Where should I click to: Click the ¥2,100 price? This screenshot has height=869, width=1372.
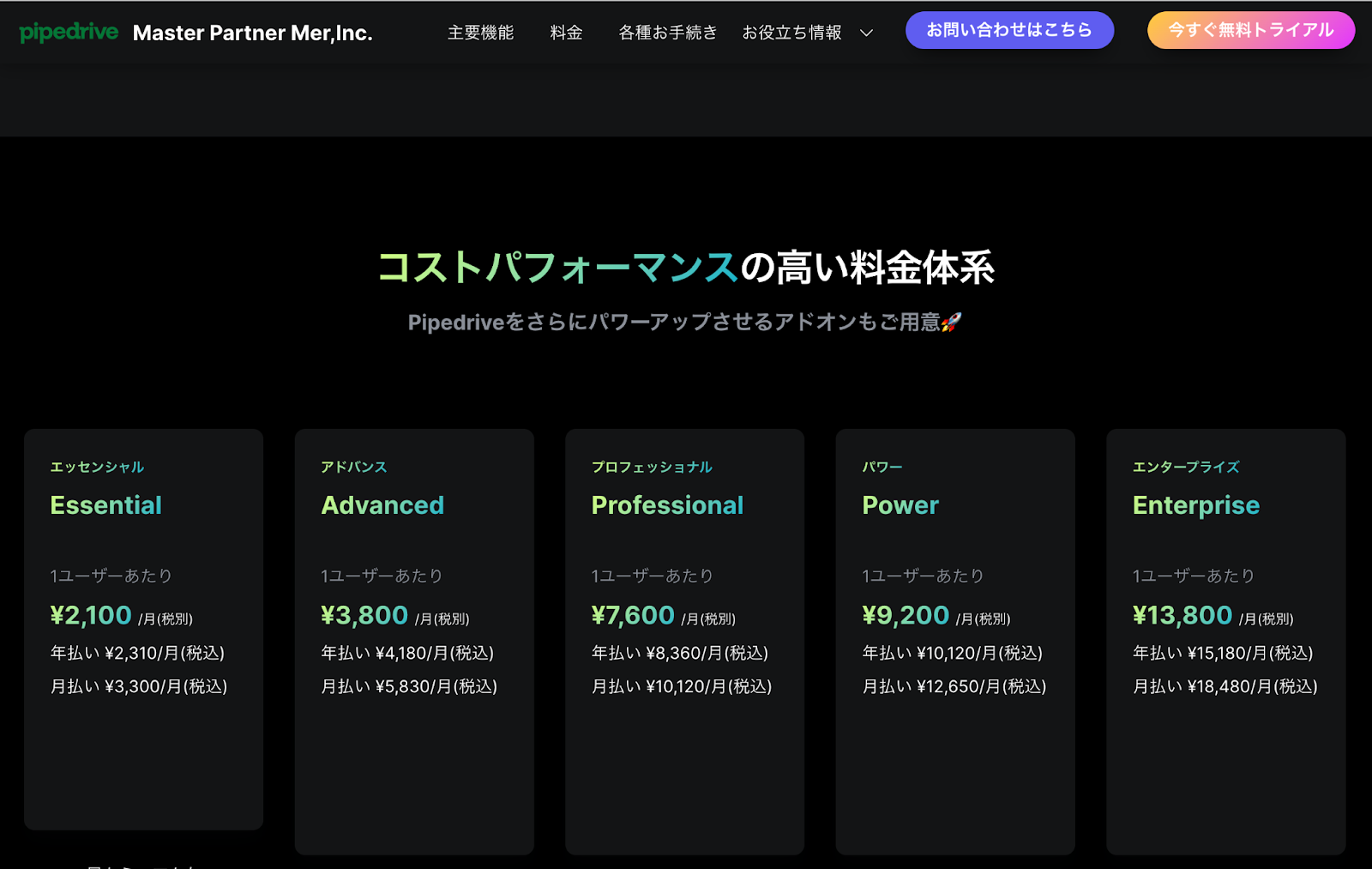(91, 615)
